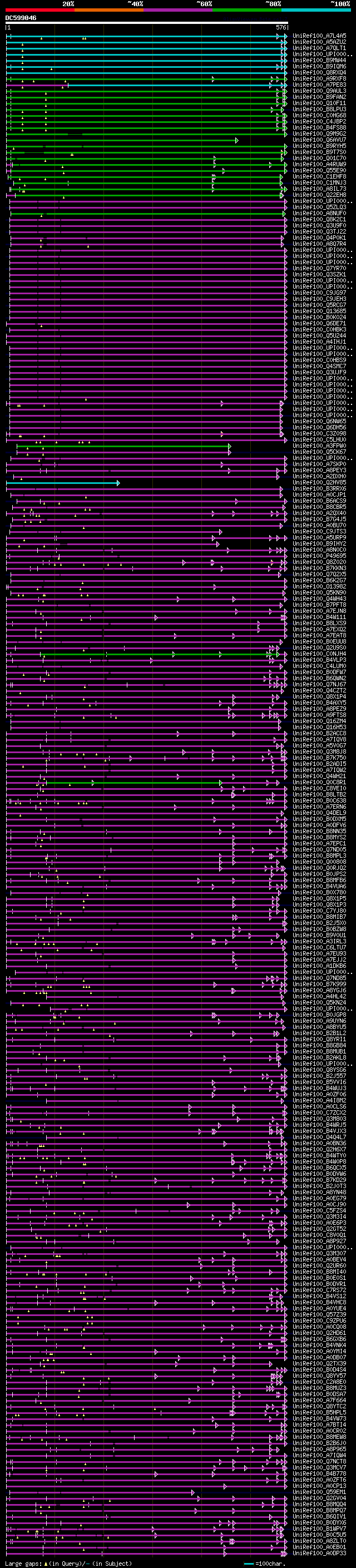Select the UniRef100_B4B778 label

point(319,1473)
